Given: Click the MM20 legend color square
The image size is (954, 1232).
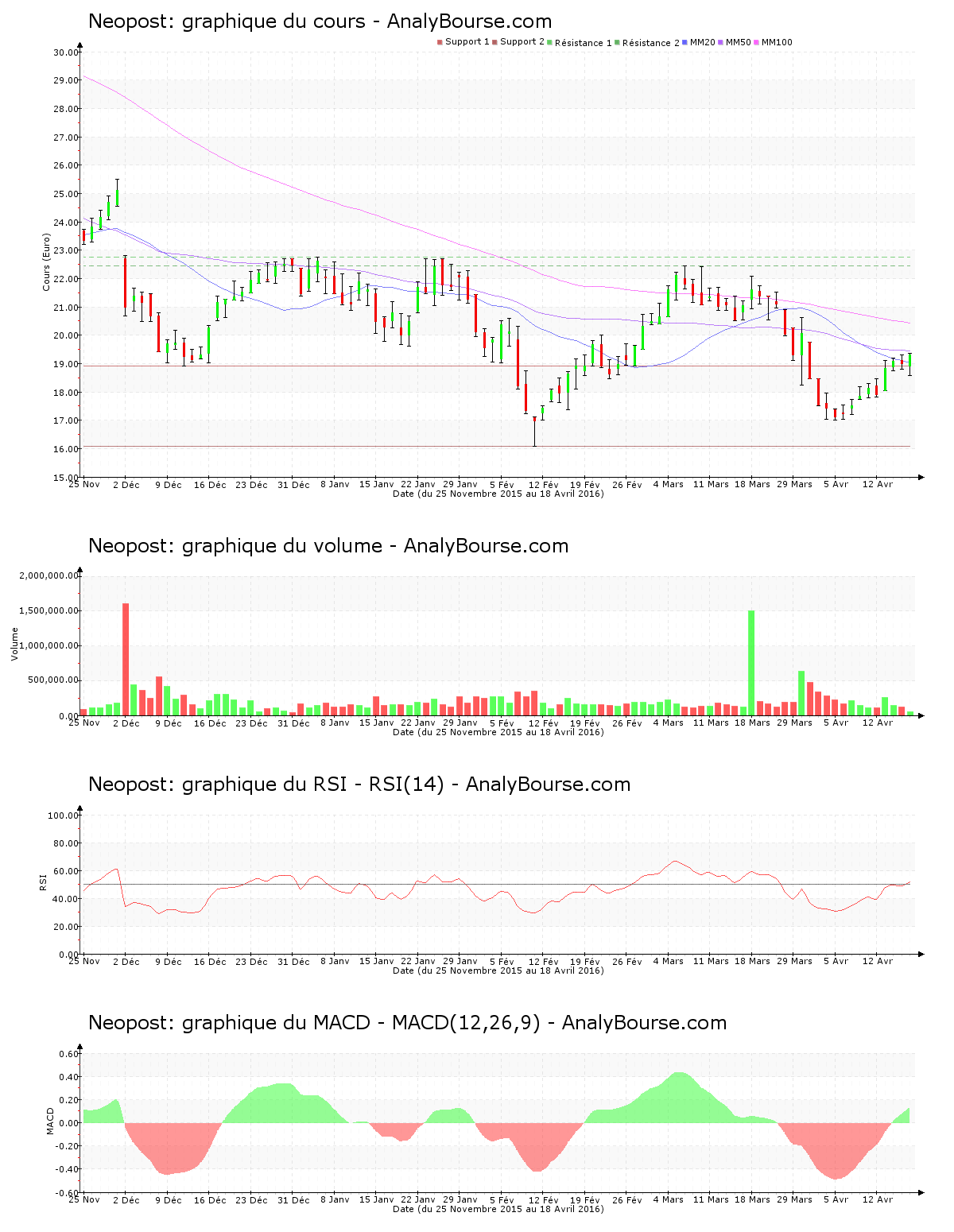Looking at the screenshot, I should click(684, 42).
